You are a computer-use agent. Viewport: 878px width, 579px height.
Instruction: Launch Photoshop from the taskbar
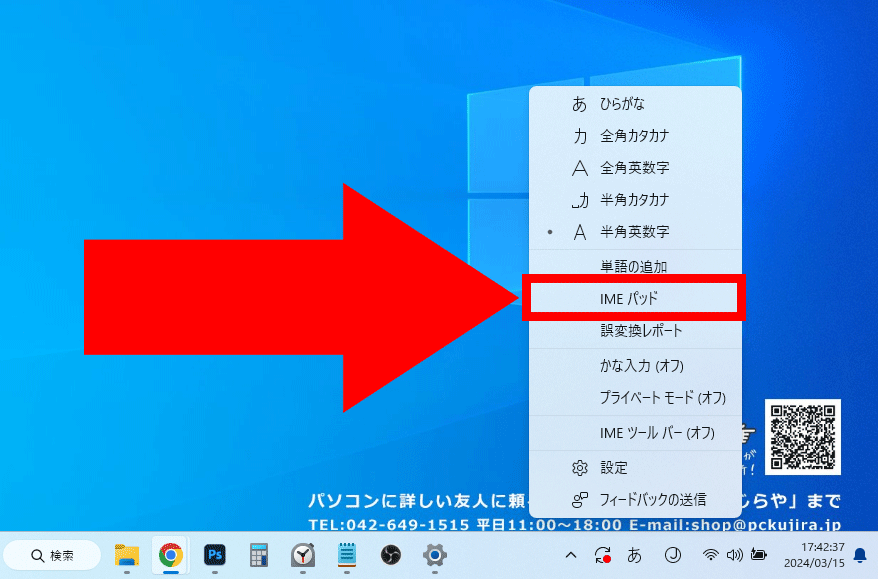point(214,555)
